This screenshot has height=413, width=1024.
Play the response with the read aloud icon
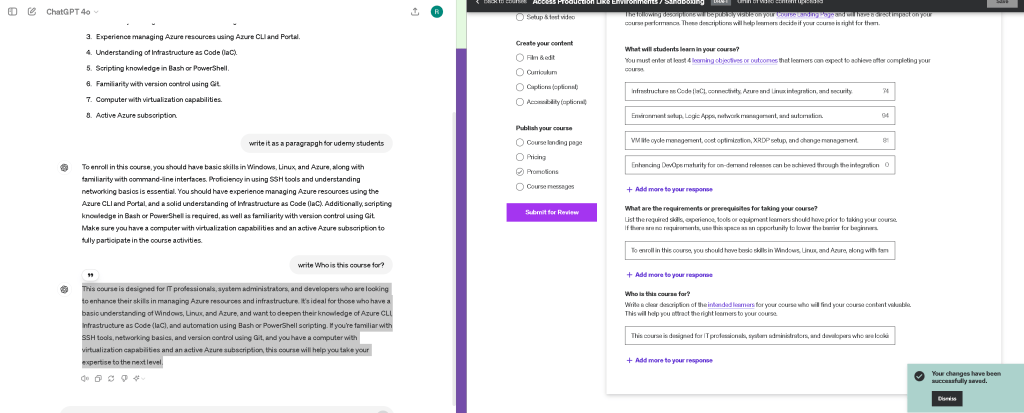tap(85, 378)
